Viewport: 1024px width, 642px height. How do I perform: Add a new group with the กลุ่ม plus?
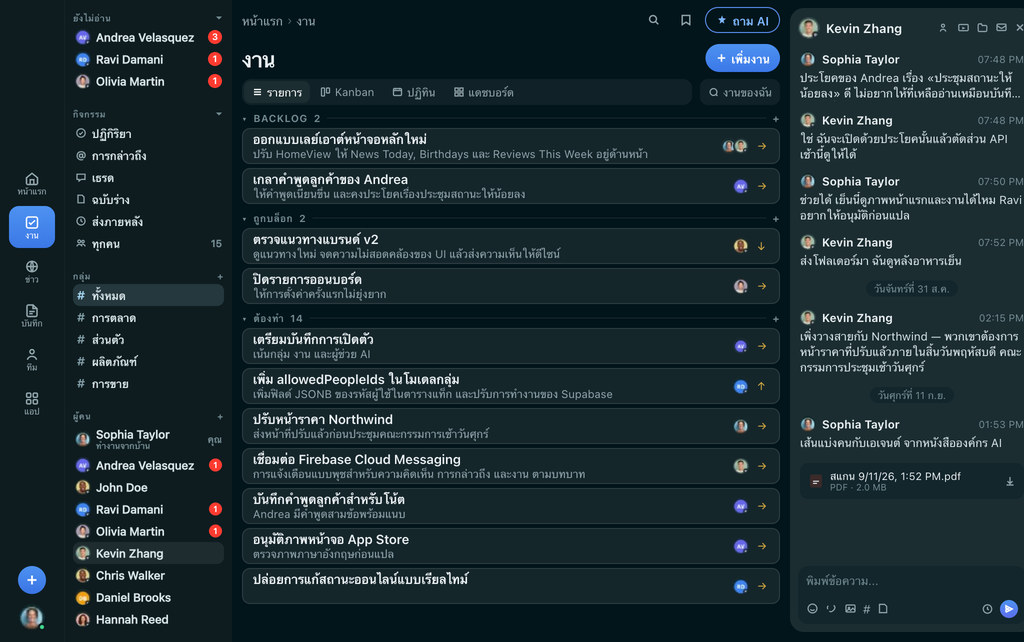click(x=220, y=276)
